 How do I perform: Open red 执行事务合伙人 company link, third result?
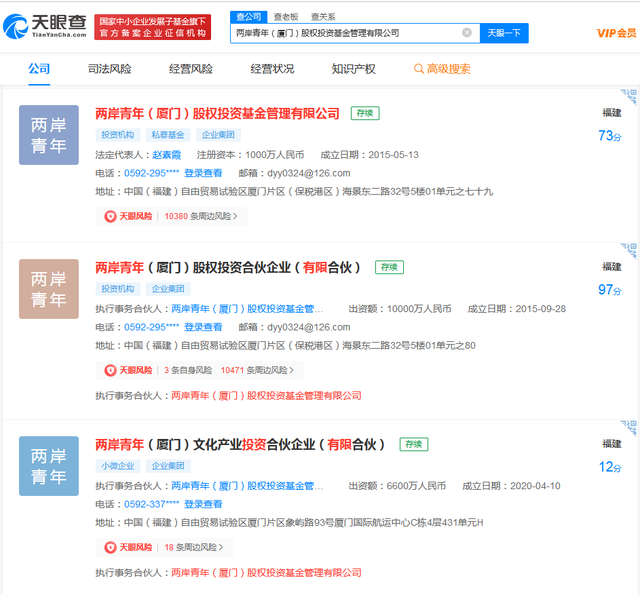266,573
